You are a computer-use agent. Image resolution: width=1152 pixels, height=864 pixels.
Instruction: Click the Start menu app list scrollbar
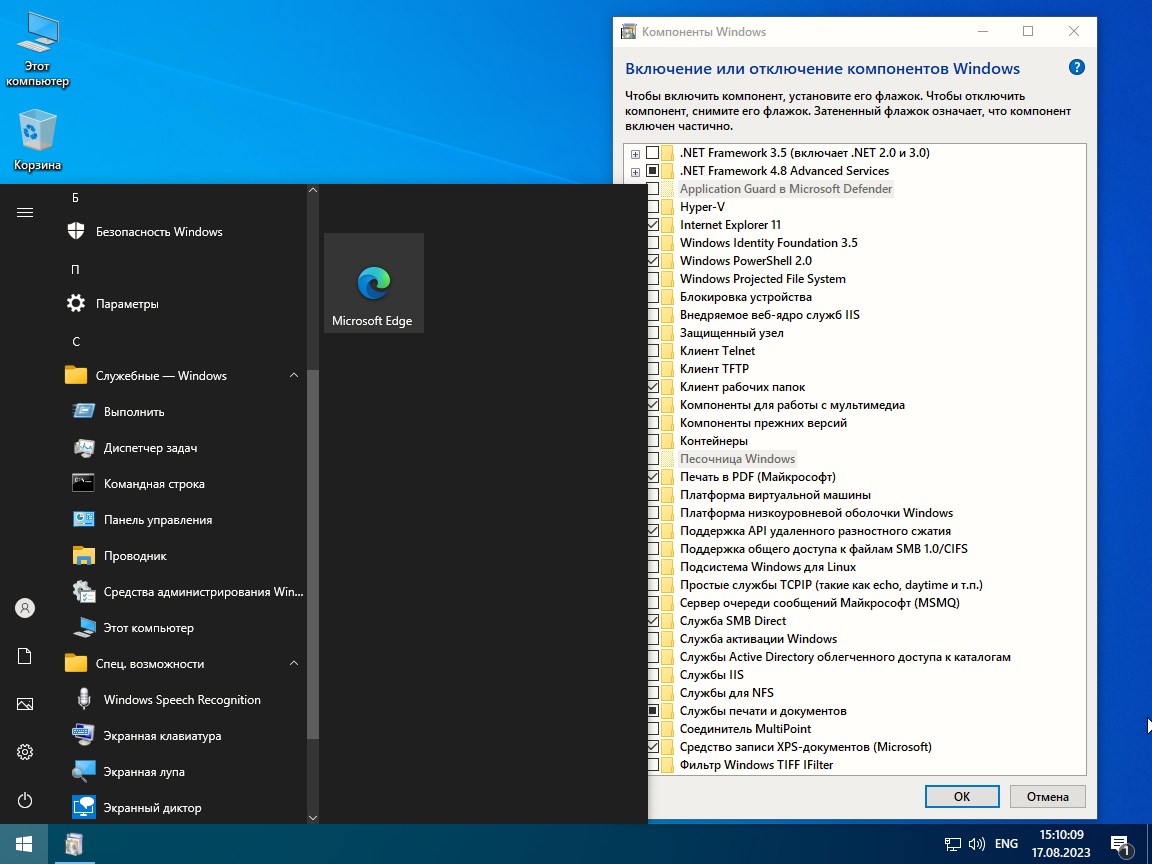pyautogui.click(x=313, y=555)
